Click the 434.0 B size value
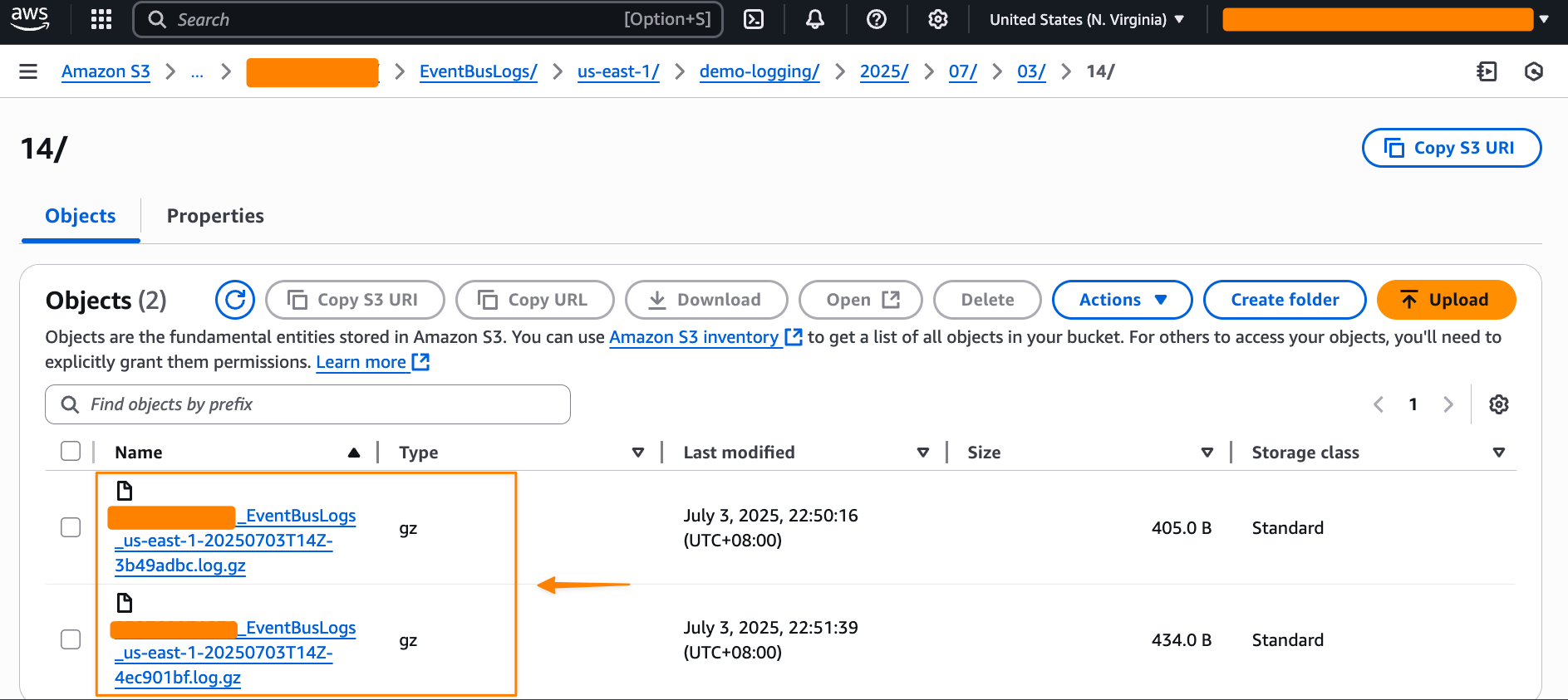1568x700 pixels. point(1182,640)
